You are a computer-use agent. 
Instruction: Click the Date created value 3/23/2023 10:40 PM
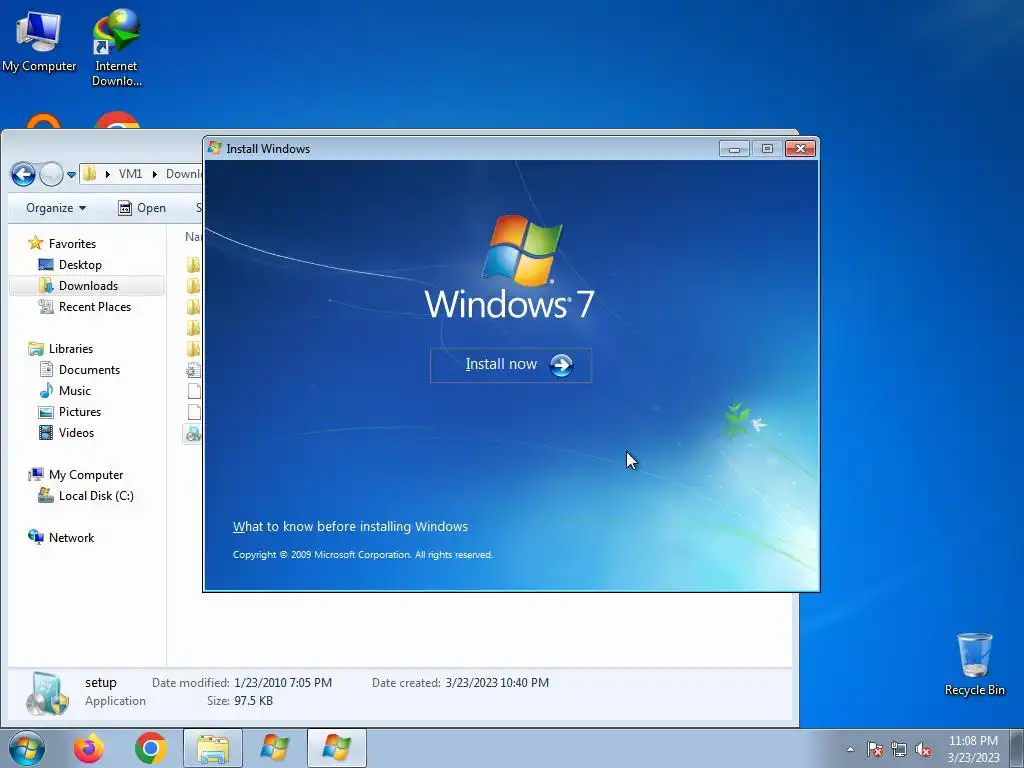(497, 682)
